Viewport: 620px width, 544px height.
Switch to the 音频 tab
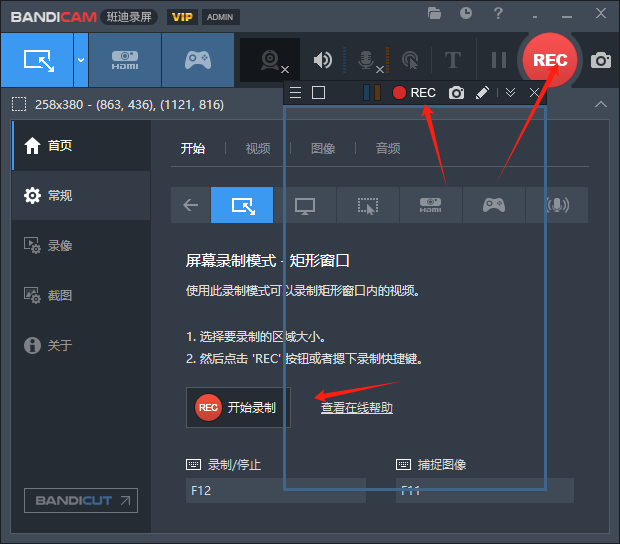pyautogui.click(x=388, y=149)
